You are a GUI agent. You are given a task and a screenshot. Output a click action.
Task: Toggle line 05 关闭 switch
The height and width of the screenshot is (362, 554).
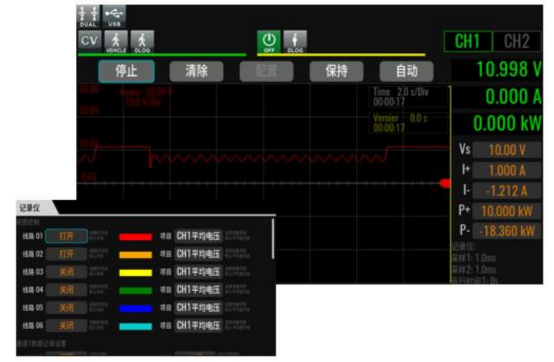click(66, 308)
